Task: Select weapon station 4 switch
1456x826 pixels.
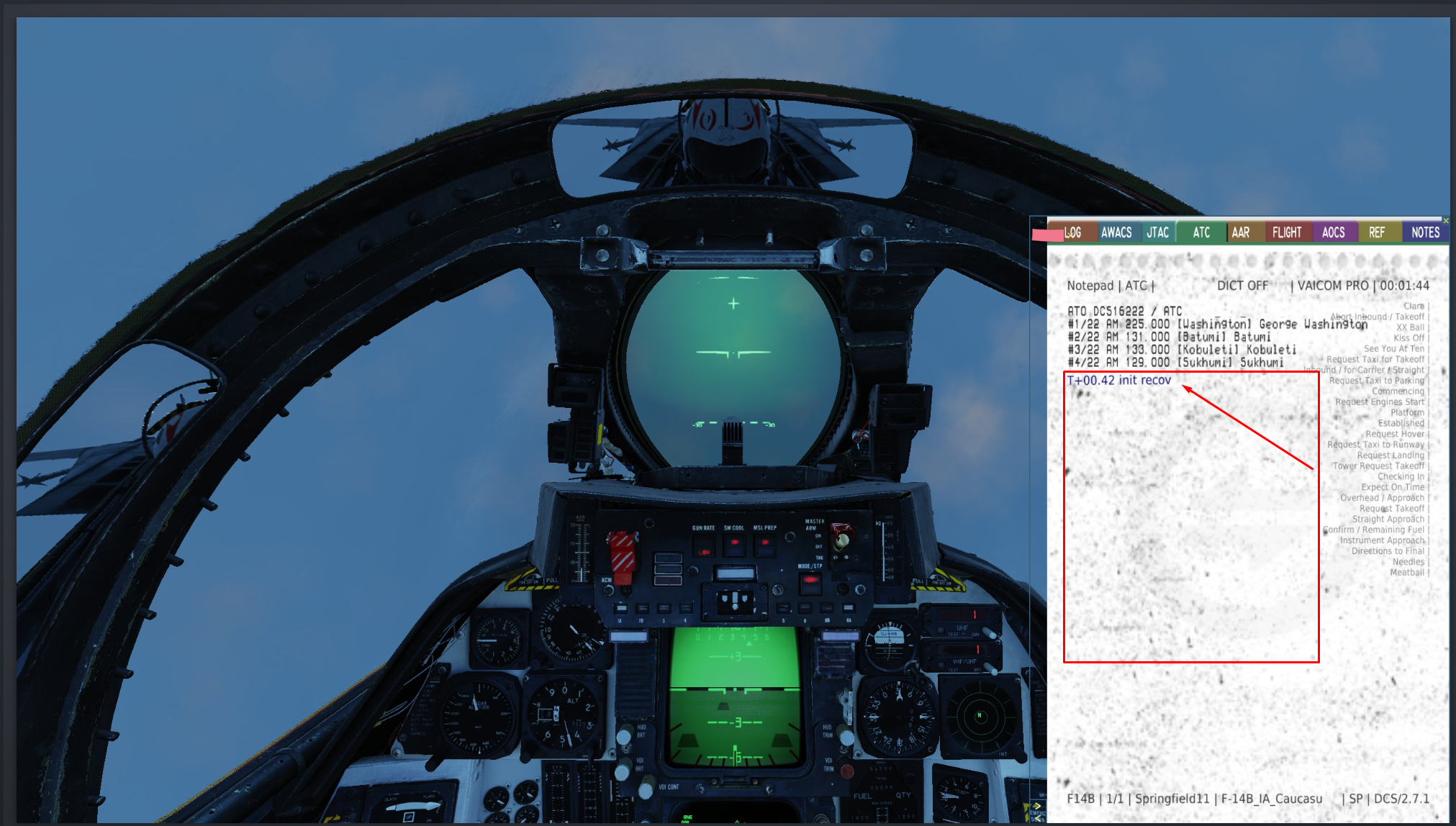Action: 685,609
